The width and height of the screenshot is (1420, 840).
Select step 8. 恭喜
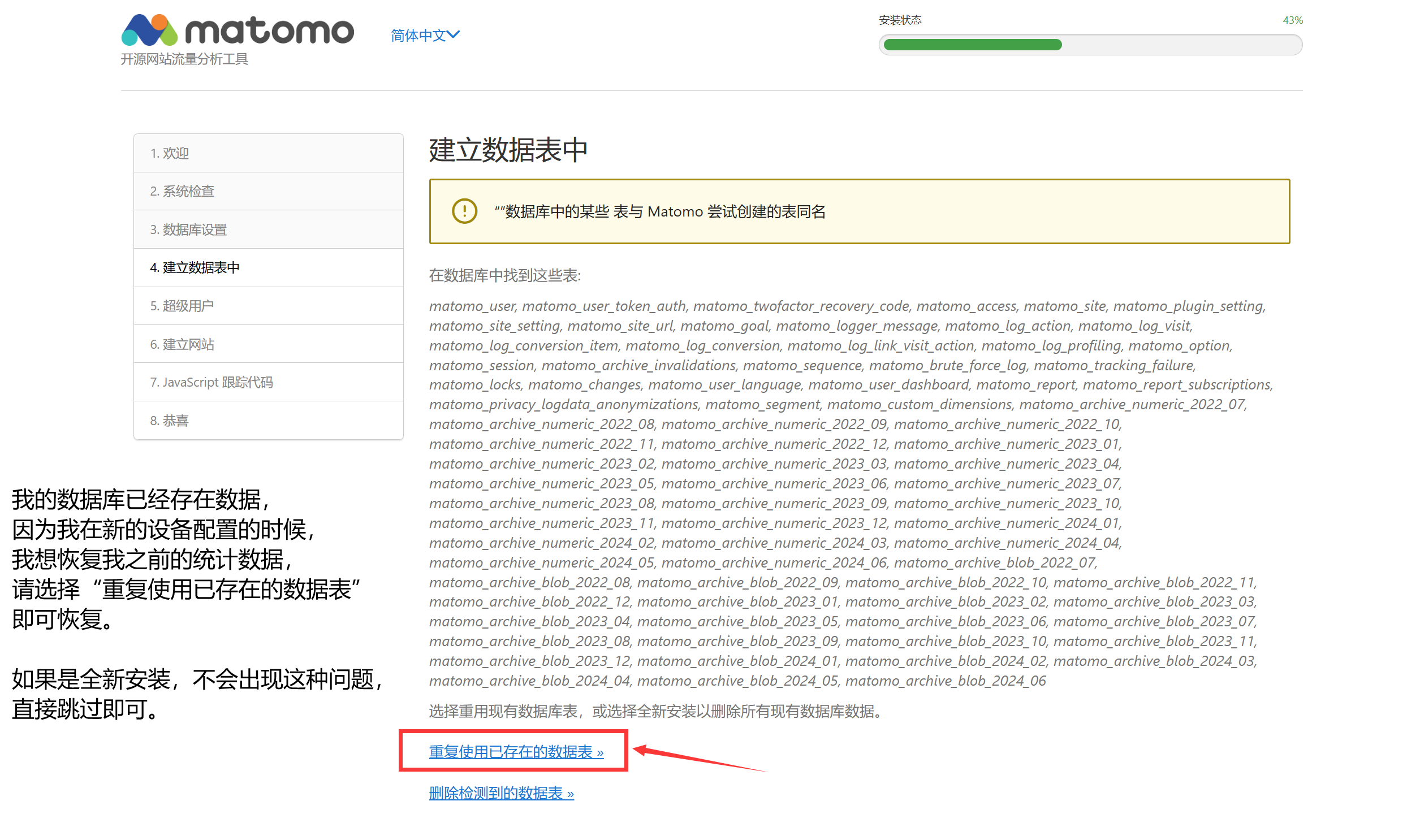(x=169, y=421)
